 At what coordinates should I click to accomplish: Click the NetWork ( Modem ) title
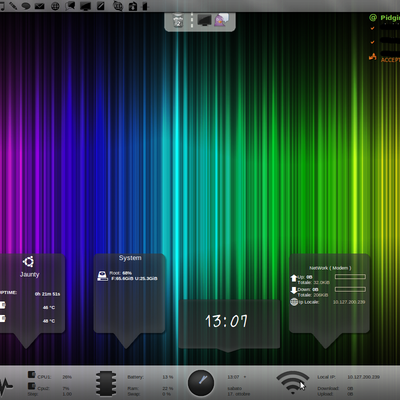[330, 268]
